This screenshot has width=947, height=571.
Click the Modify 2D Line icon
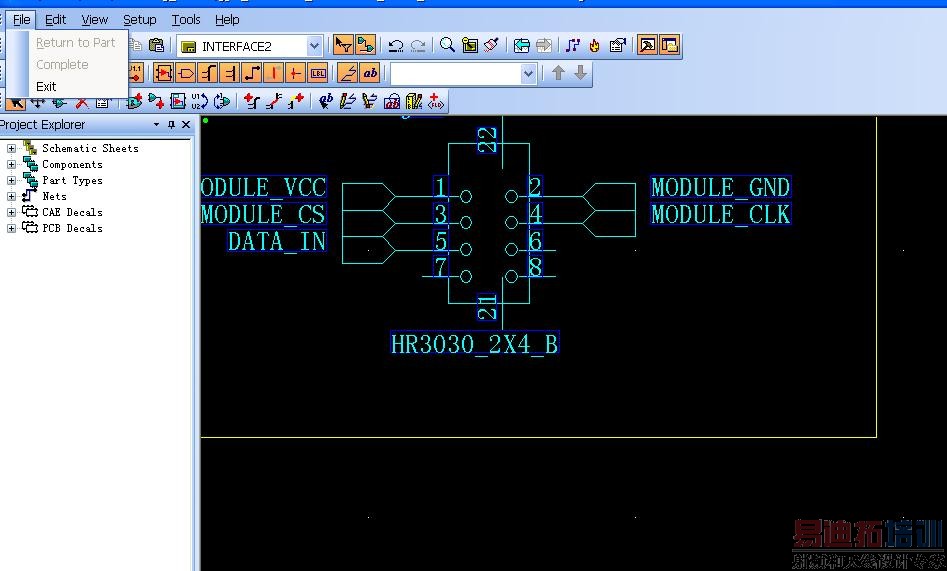[x=370, y=101]
